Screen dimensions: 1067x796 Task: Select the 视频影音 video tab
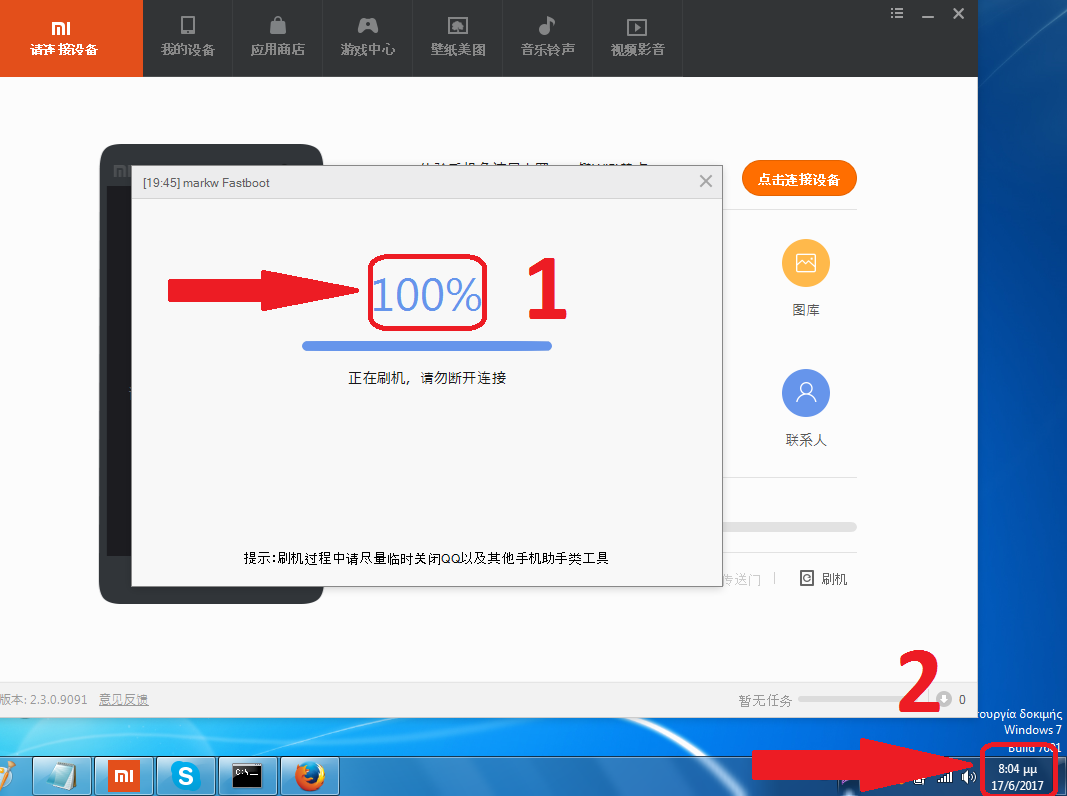637,37
